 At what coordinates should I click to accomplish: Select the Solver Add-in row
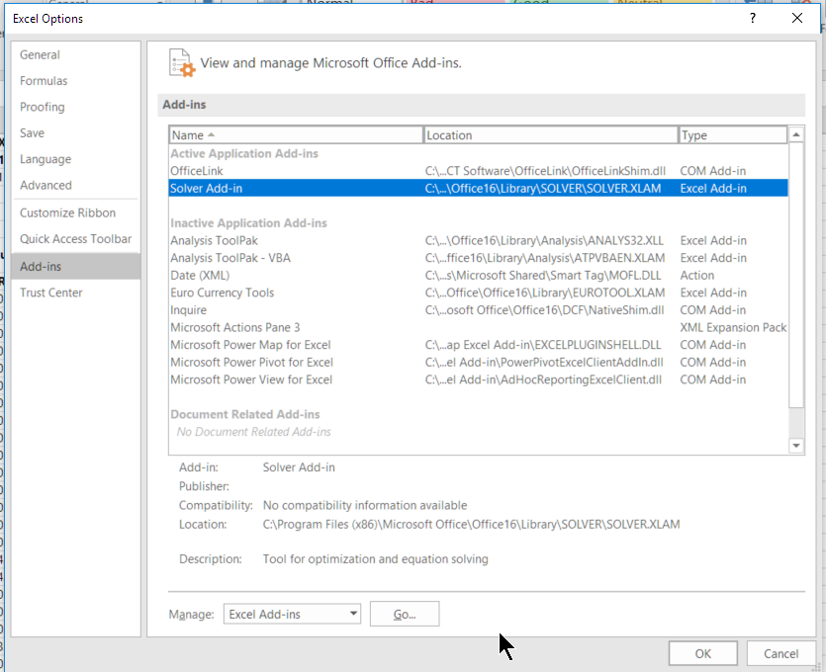(478, 189)
